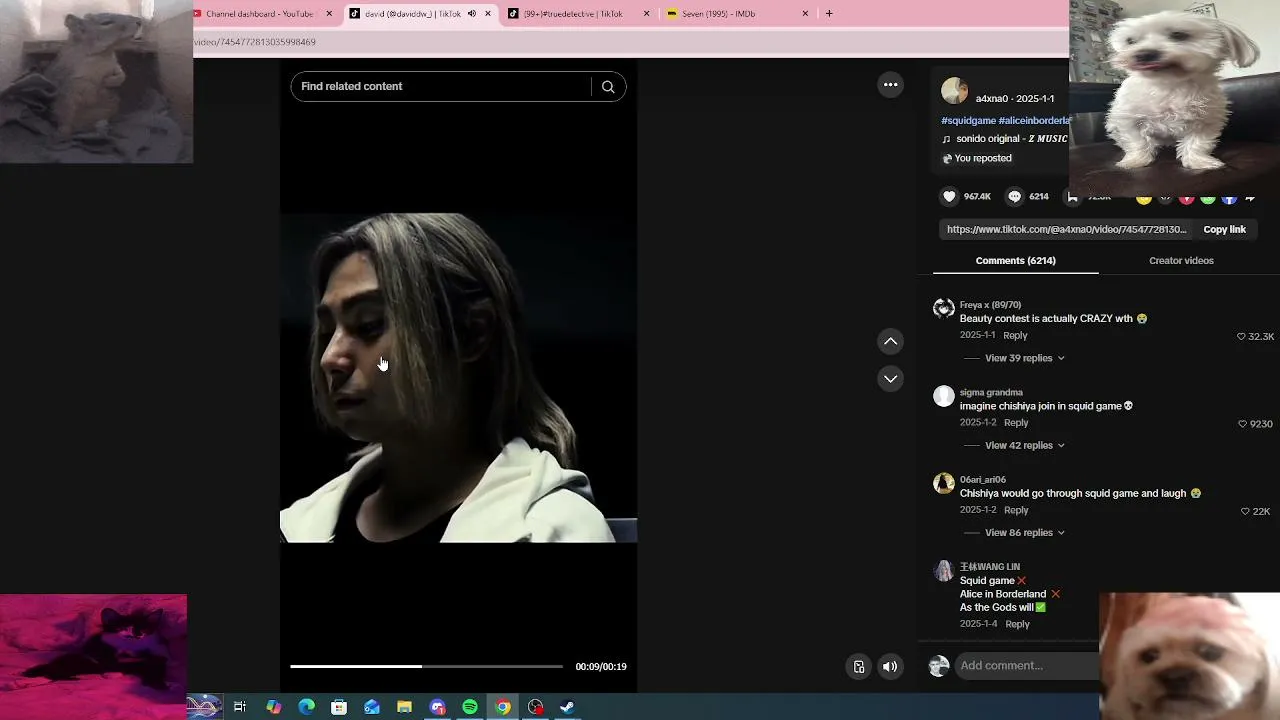Pause the video by clicking the player
Screen dimensions: 1280x720
pyautogui.click(x=458, y=378)
